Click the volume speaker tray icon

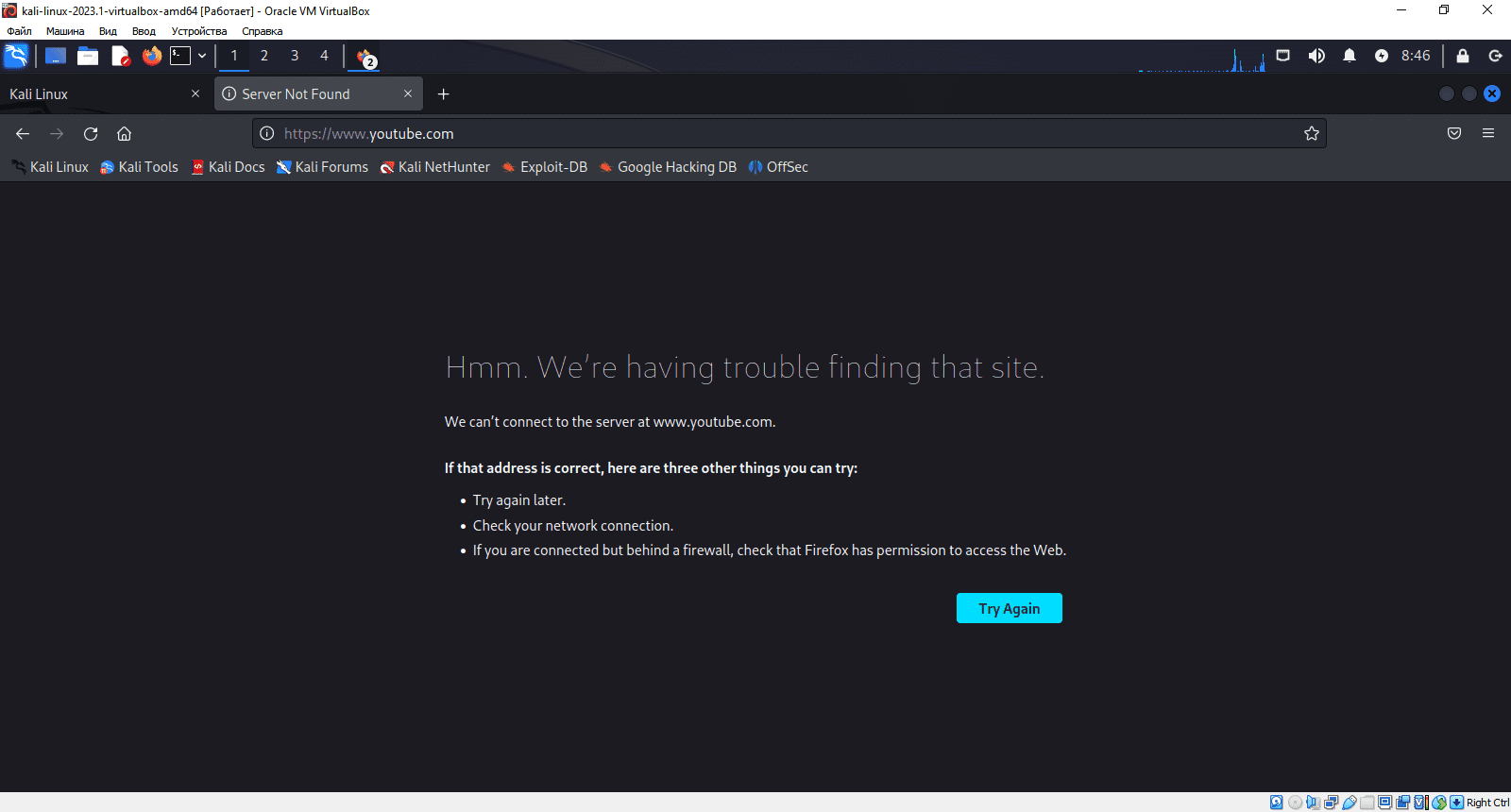click(x=1316, y=56)
